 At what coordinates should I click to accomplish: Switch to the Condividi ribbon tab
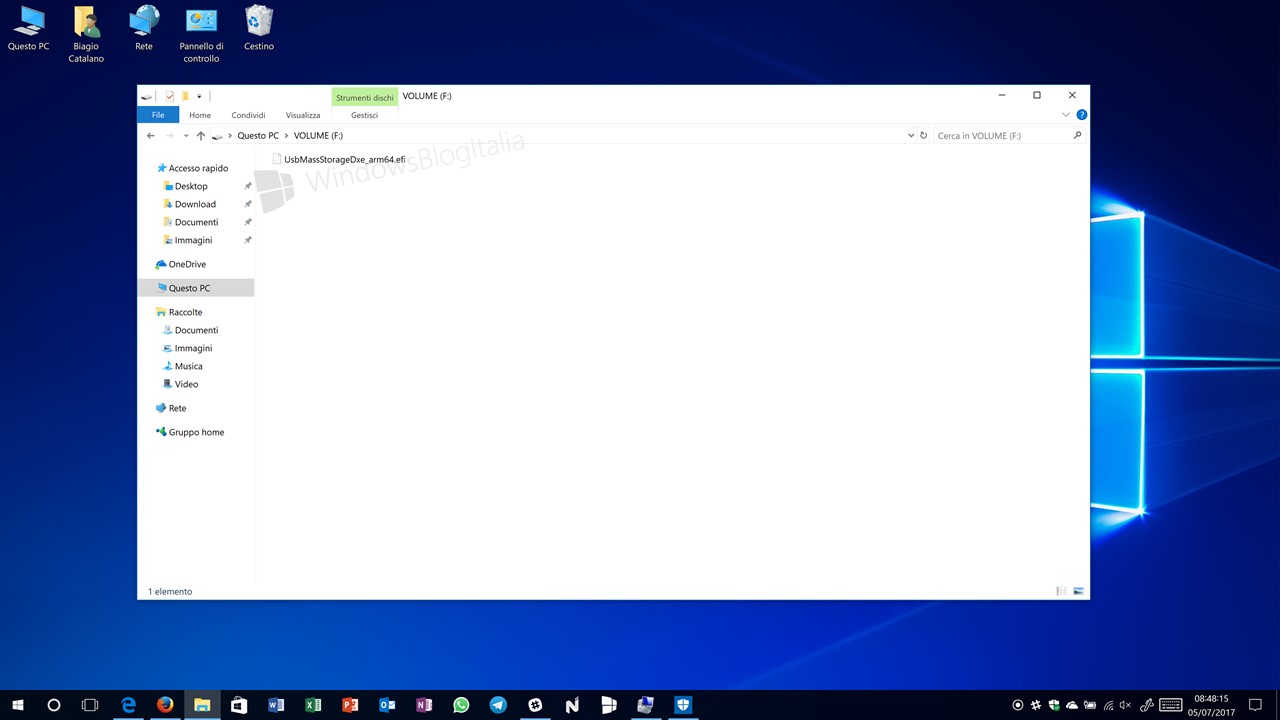point(248,115)
